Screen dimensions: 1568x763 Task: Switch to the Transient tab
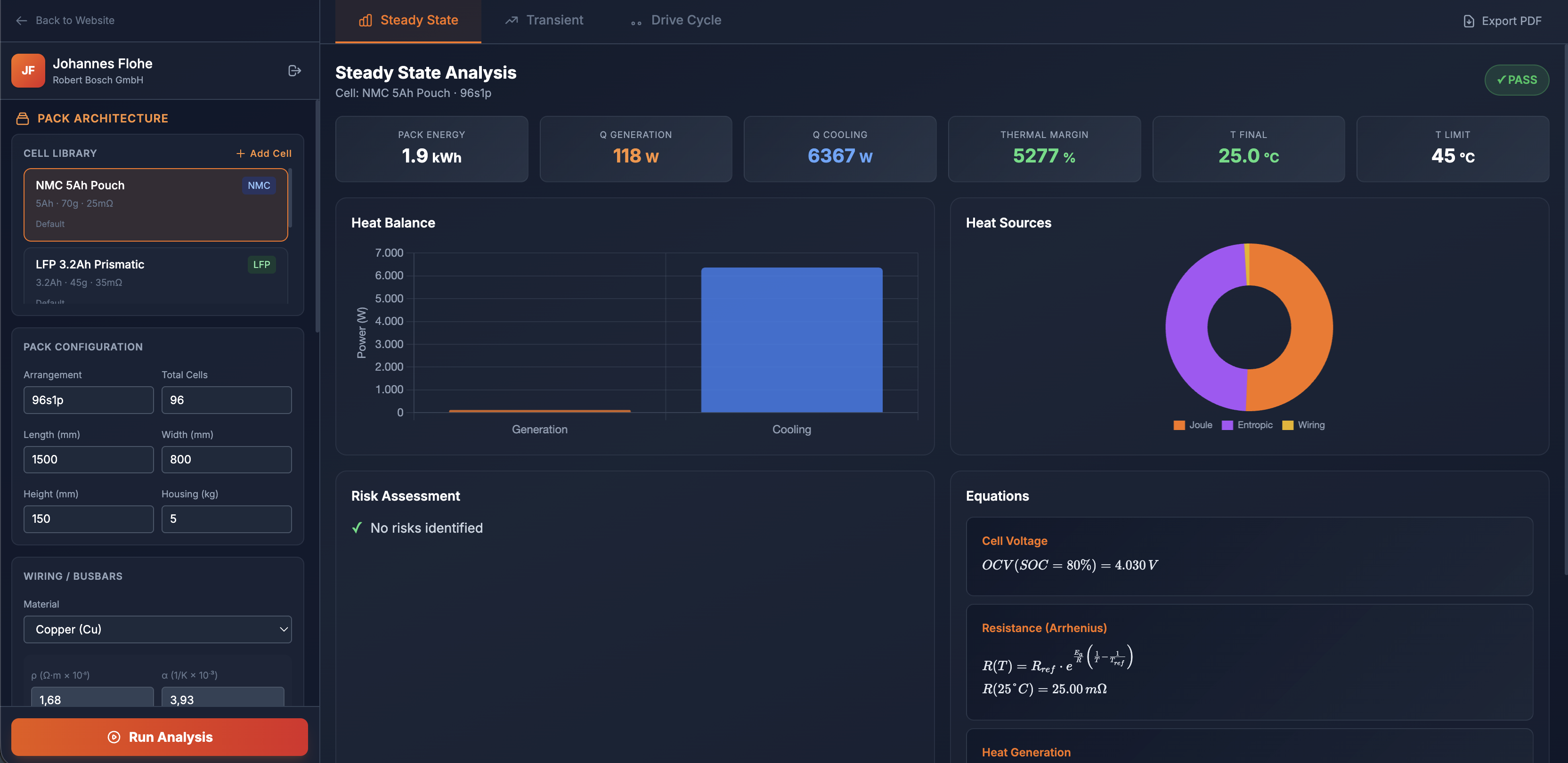click(x=544, y=20)
